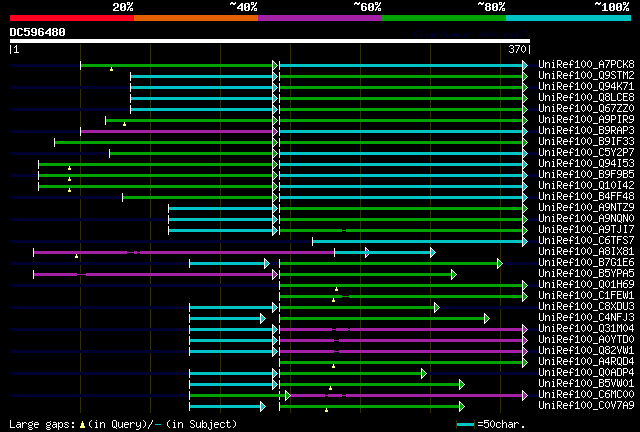Viewport: 640px width, 432px height.
Task: Click the 370 end position label
Action: 517,49
